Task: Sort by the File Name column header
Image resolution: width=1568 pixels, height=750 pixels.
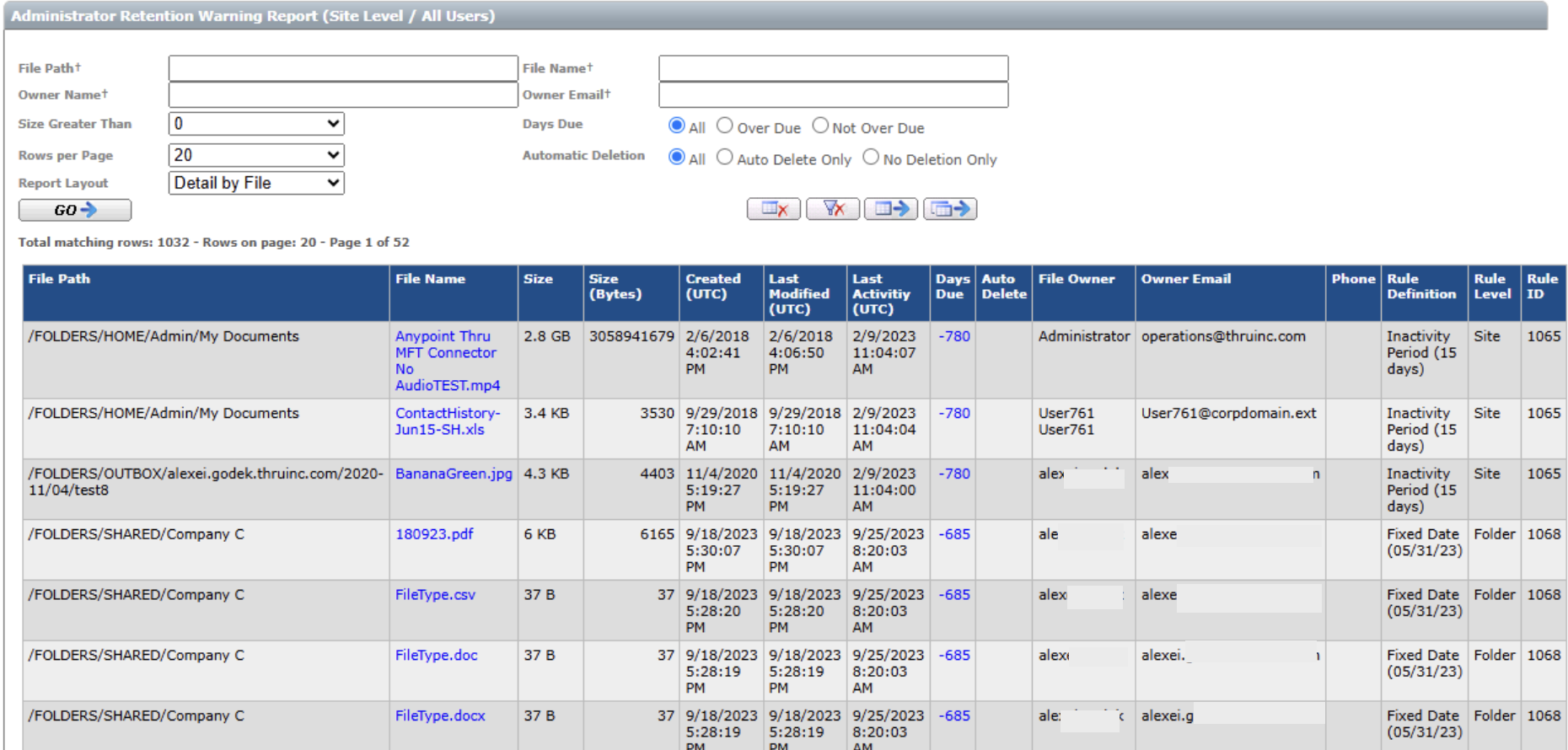Action: click(x=430, y=279)
